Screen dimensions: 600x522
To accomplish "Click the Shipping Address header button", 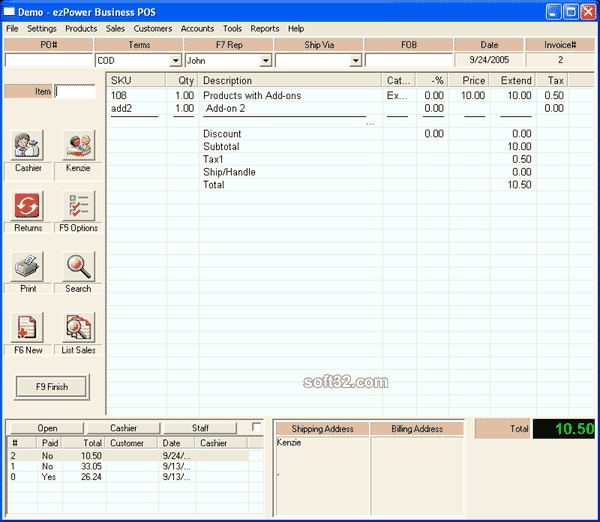I will pos(322,429).
